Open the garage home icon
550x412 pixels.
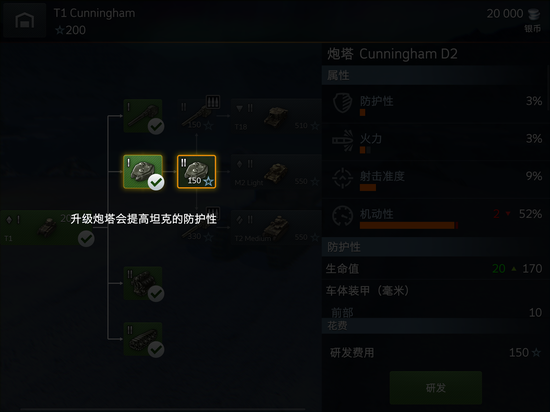(24, 20)
